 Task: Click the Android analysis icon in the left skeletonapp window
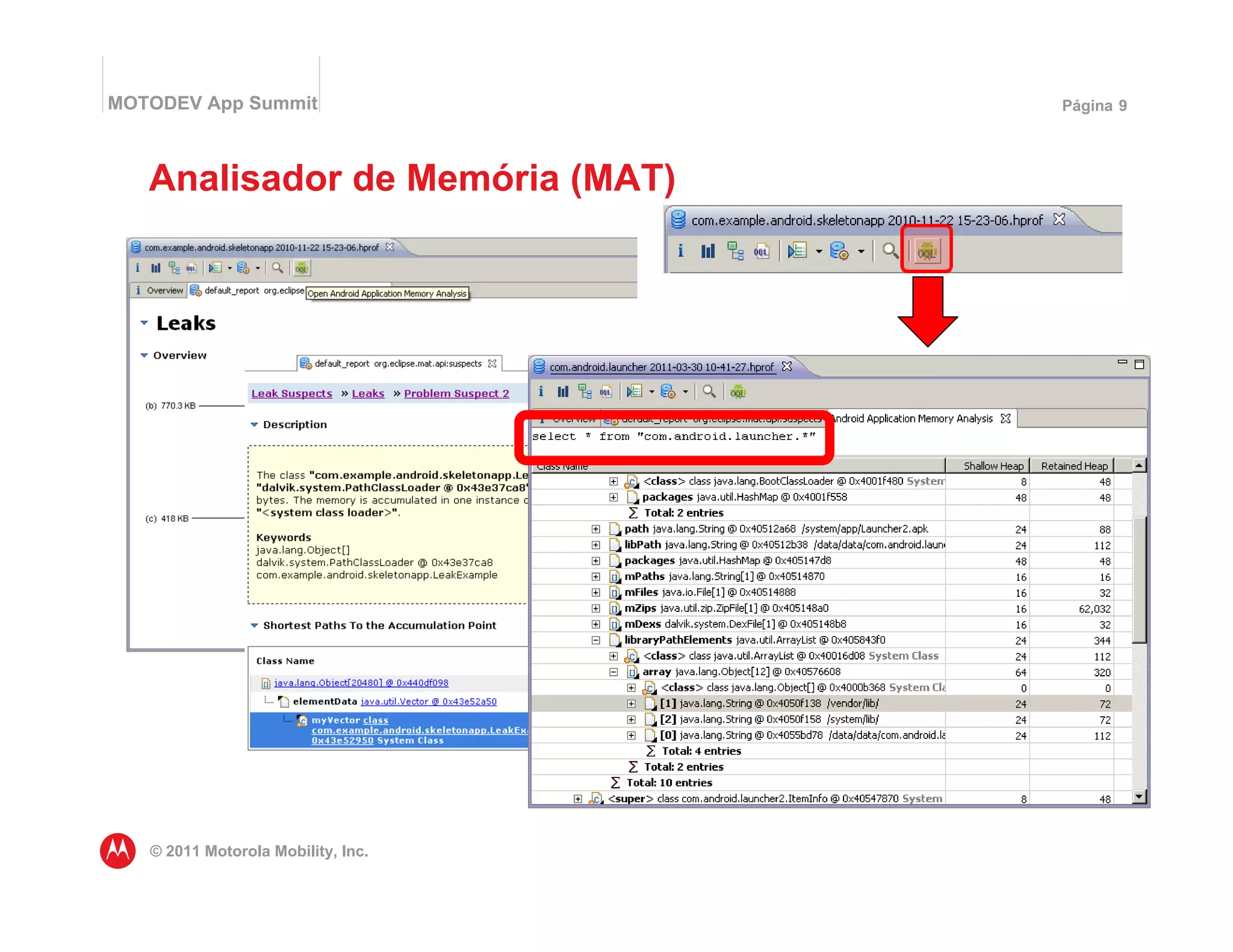point(302,268)
